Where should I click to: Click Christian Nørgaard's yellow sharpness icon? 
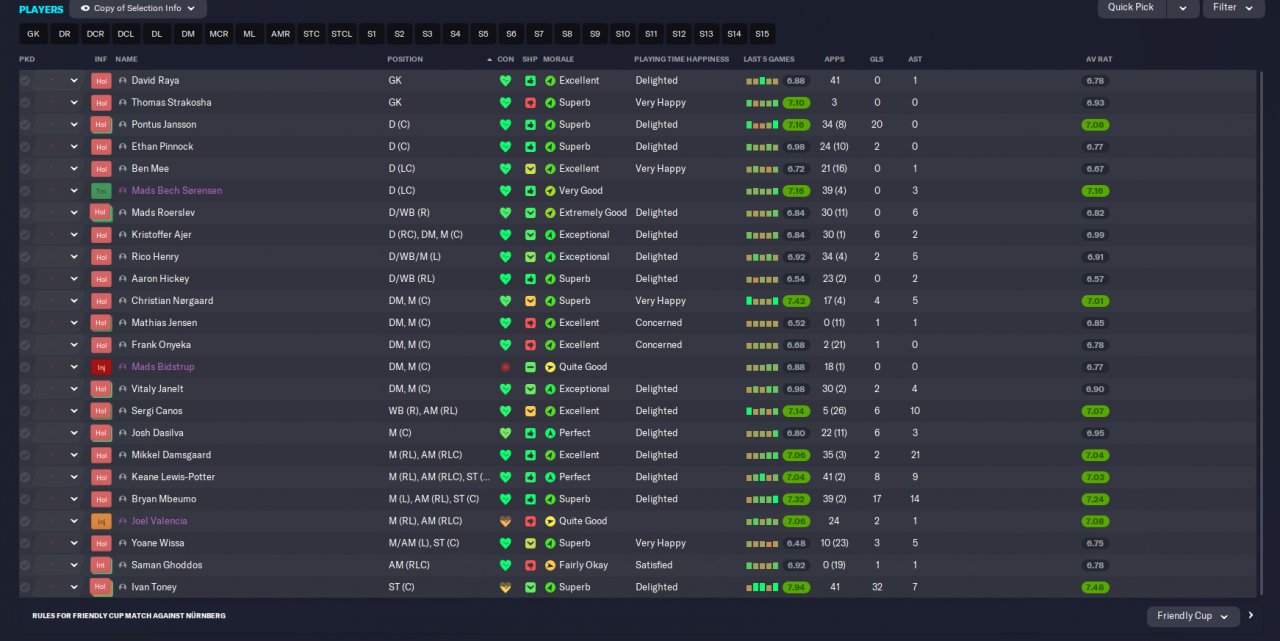coord(530,300)
